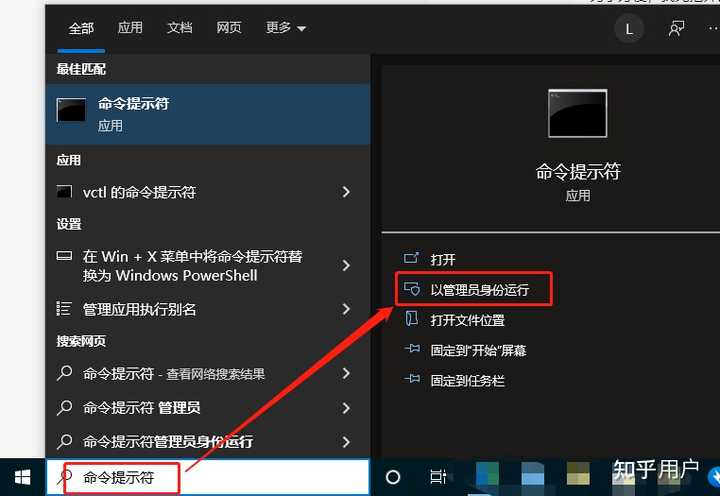
Task: Click the shield icon for run as administrator
Action: tap(411, 289)
